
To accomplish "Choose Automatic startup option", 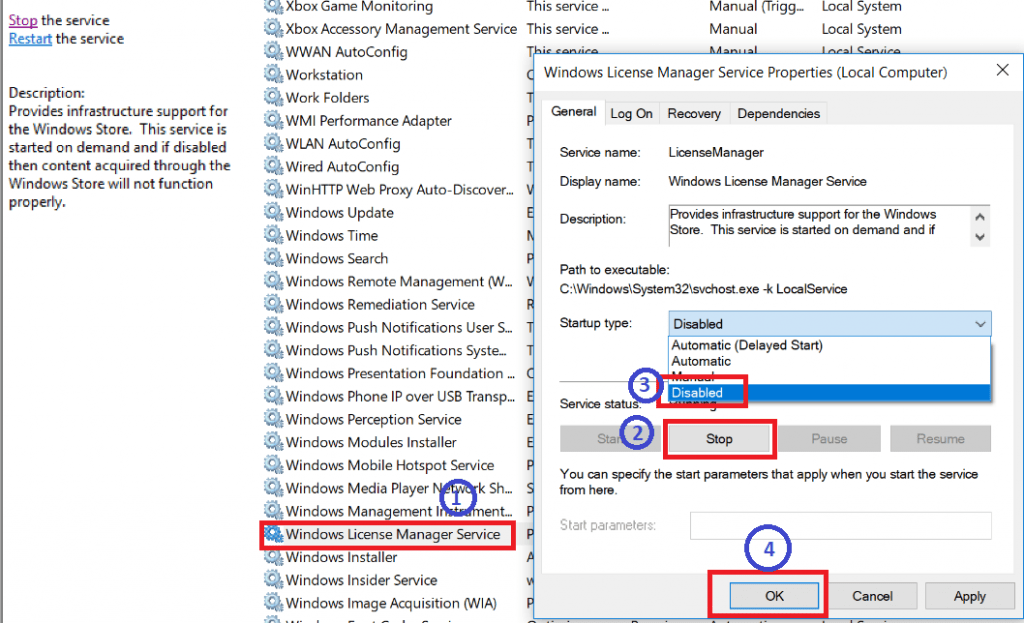I will [701, 360].
